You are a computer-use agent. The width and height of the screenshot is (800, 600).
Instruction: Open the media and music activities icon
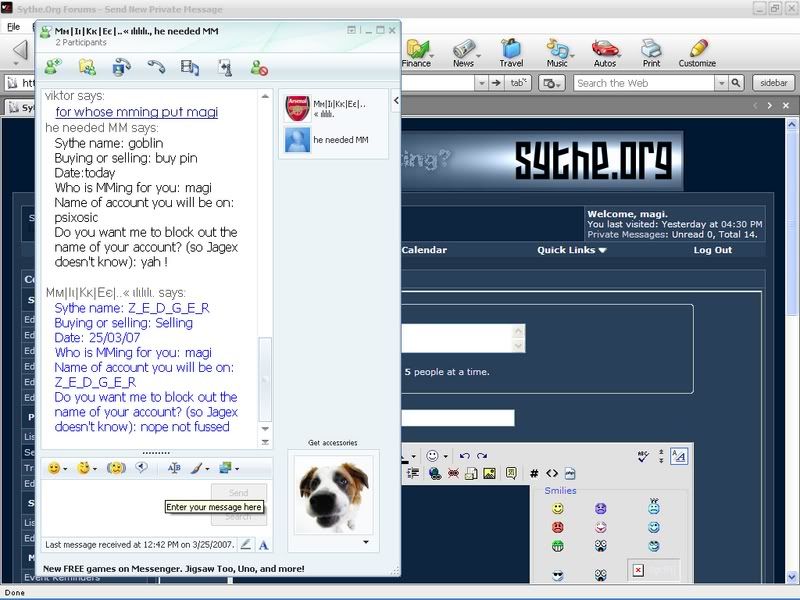[190, 67]
